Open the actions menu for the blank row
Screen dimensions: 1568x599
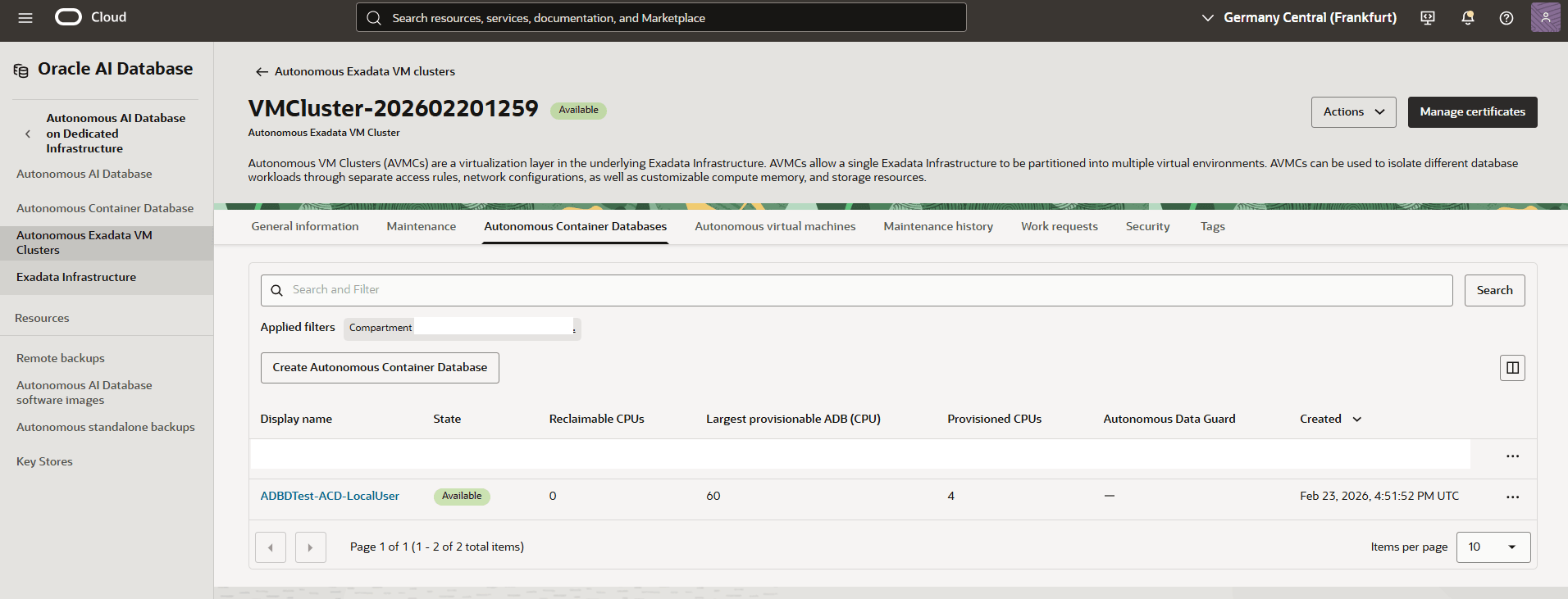click(x=1512, y=456)
